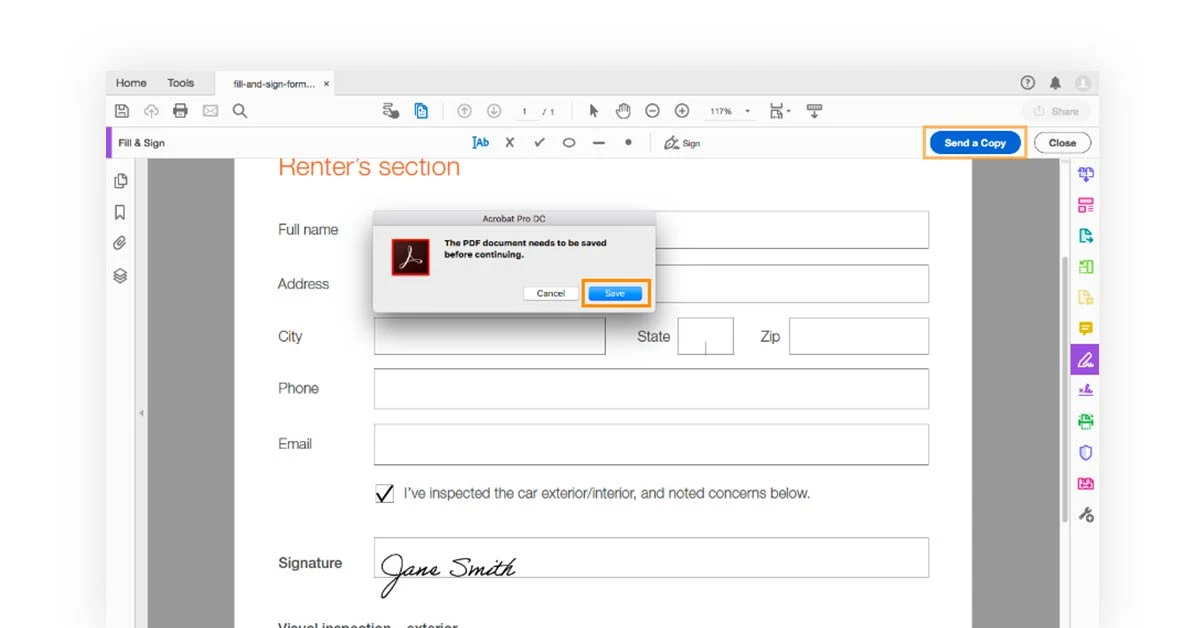Collapse the left navigation pane
The width and height of the screenshot is (1200, 628).
142,411
